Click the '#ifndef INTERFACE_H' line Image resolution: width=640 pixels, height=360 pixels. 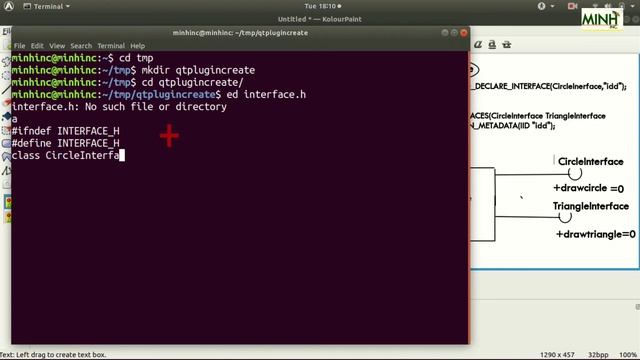66,131
